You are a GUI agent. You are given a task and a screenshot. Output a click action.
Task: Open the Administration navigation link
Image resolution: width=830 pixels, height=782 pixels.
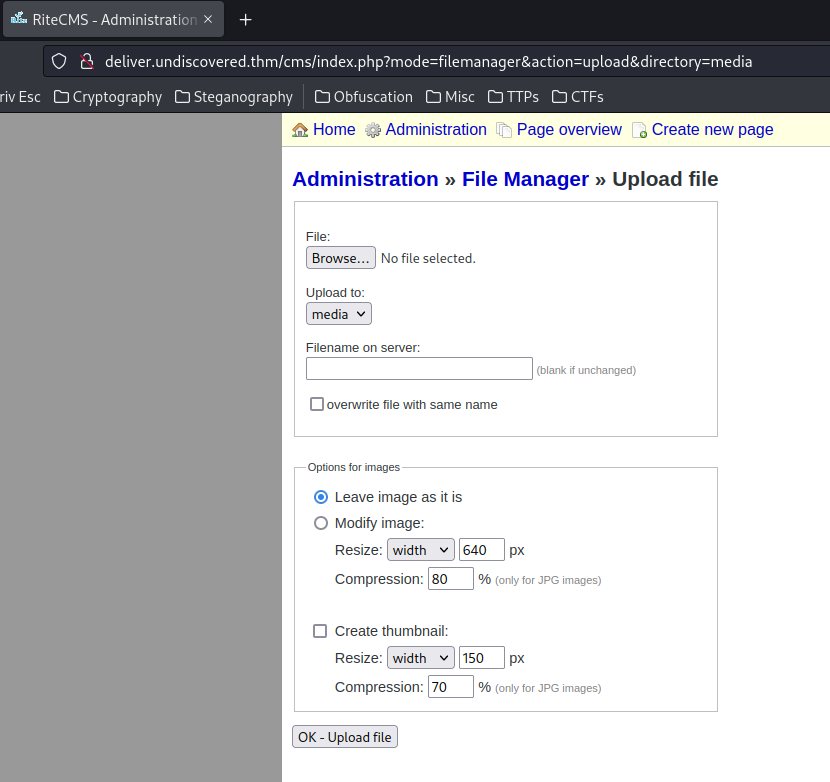pos(436,130)
